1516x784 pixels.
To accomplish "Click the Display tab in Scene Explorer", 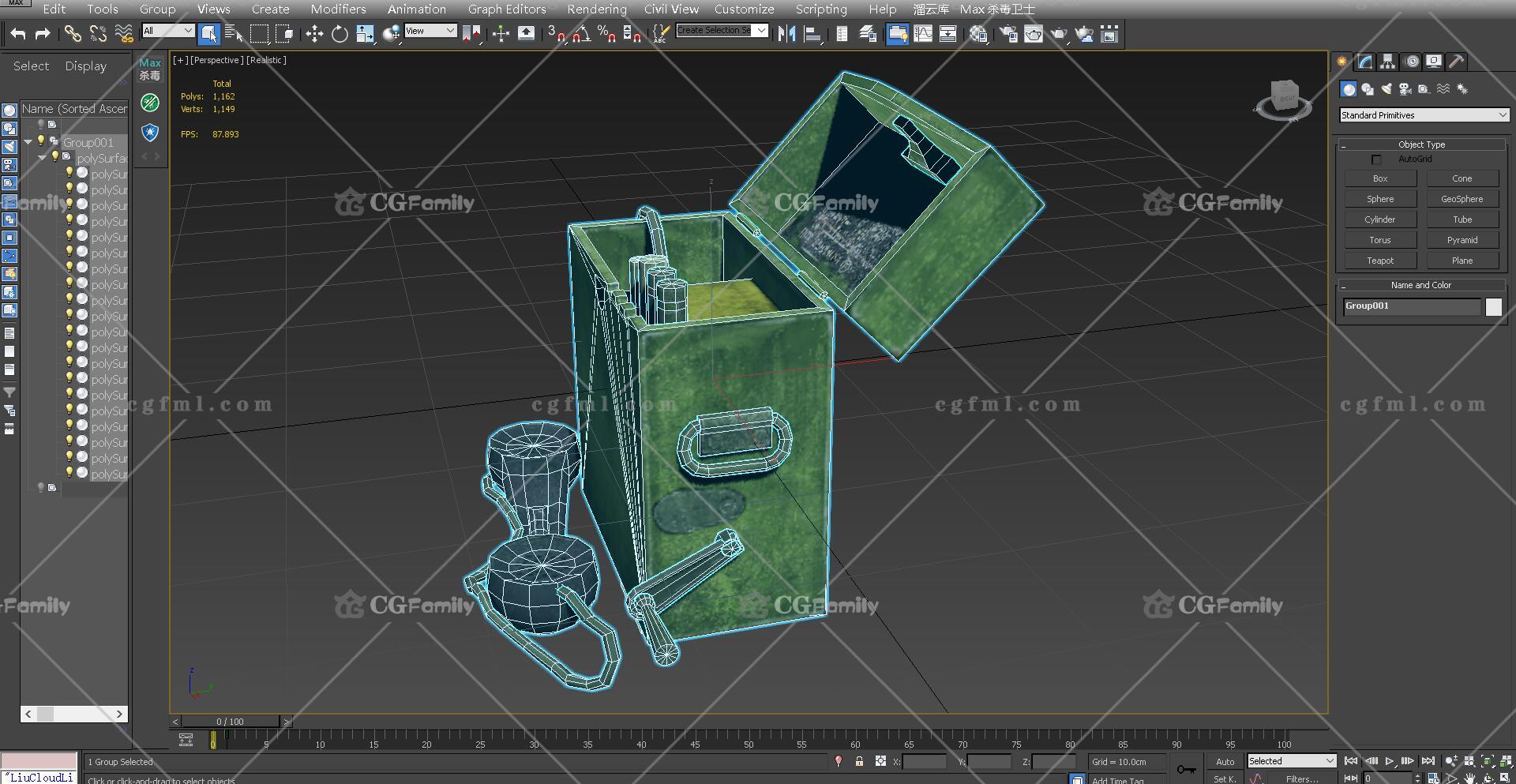I will [85, 66].
